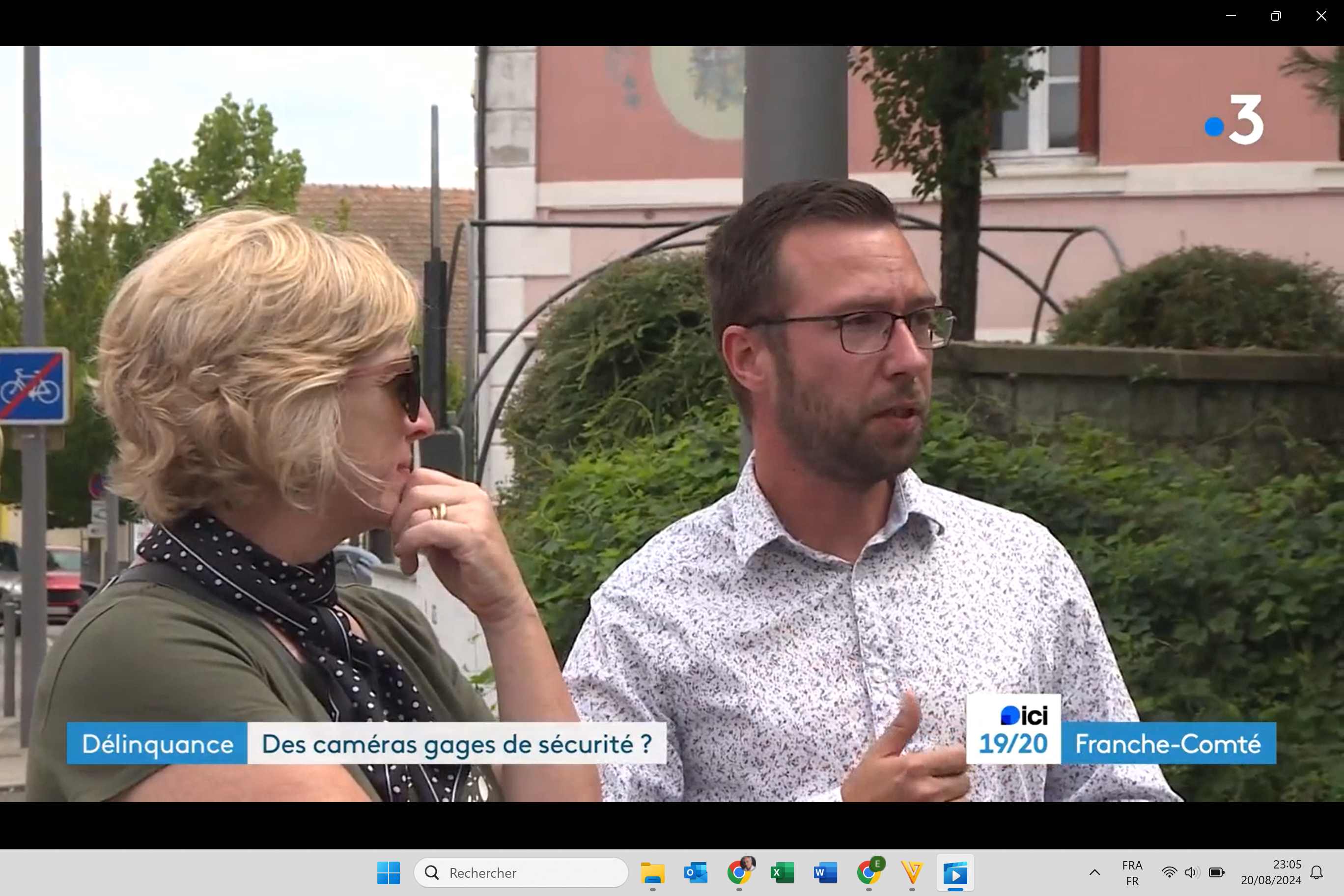The image size is (1344, 896).
Task: Switch to Chrome window with photo profile
Action: click(739, 872)
